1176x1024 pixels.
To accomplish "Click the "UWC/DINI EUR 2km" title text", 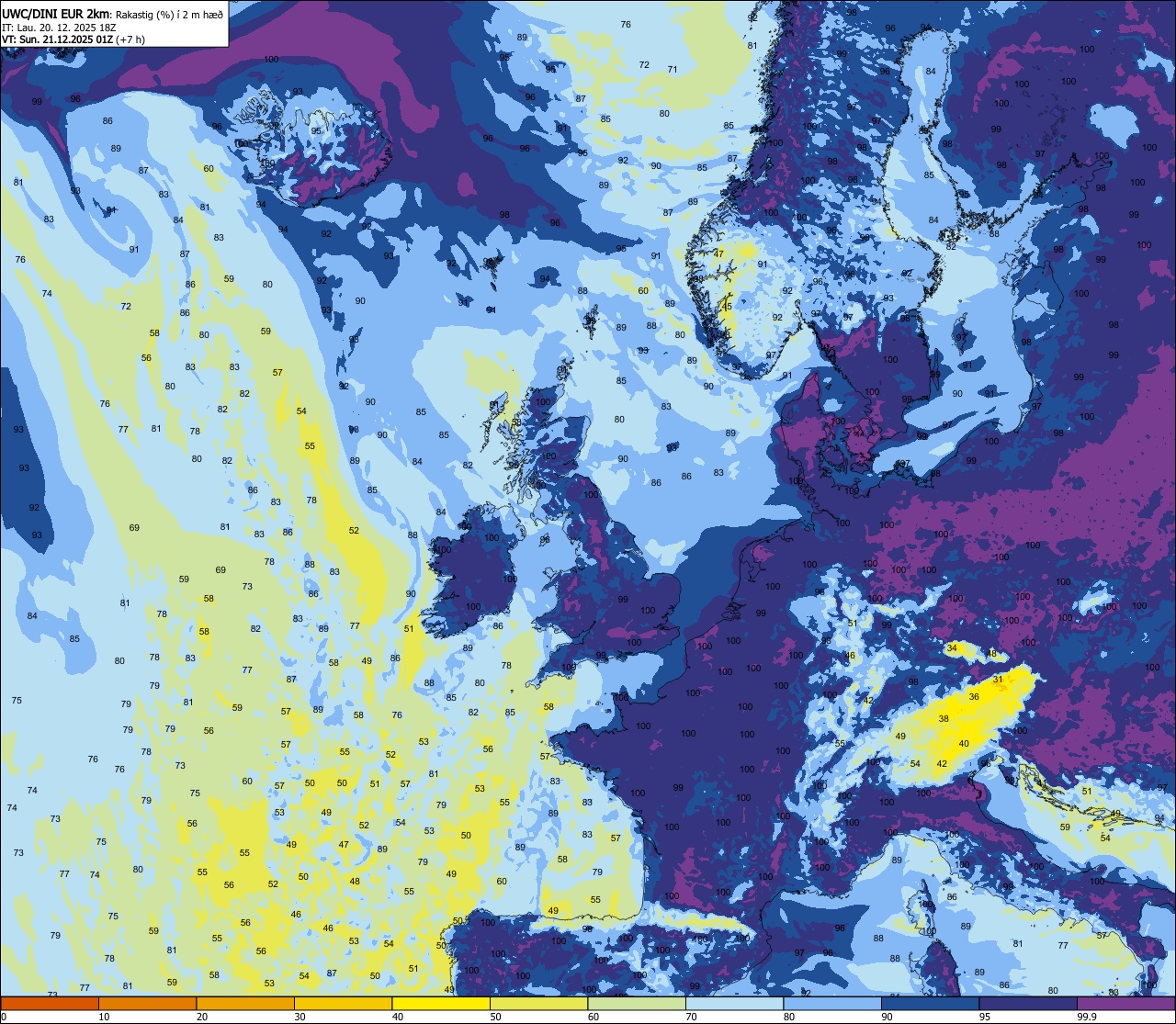I will tap(56, 14).
